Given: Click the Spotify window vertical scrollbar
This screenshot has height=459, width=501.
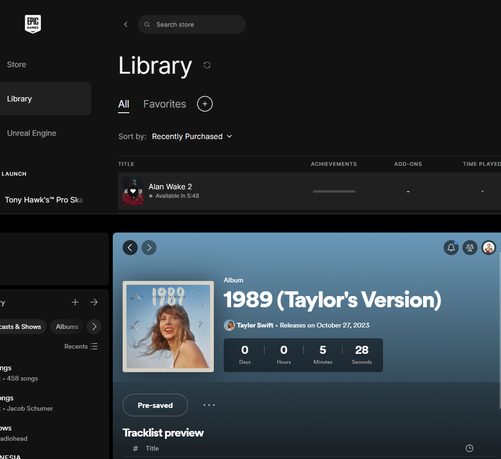Looking at the screenshot, I should [500, 330].
